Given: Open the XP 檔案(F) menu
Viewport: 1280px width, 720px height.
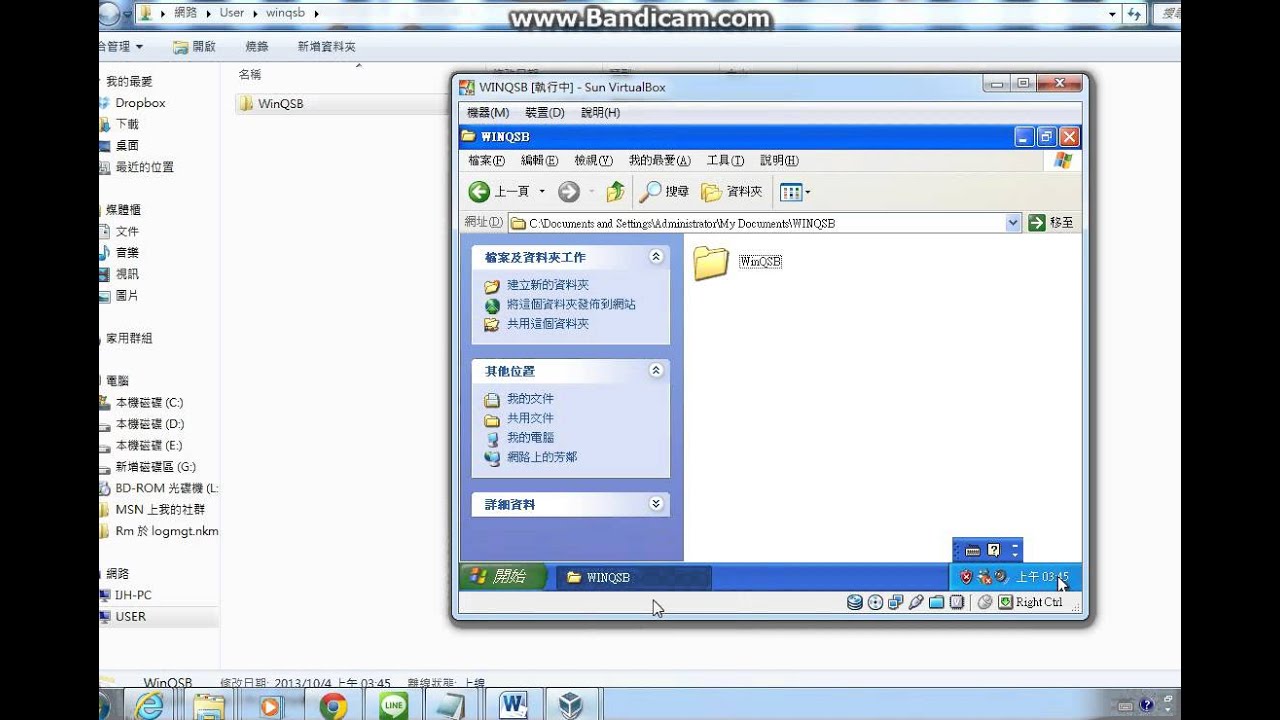Looking at the screenshot, I should [486, 160].
